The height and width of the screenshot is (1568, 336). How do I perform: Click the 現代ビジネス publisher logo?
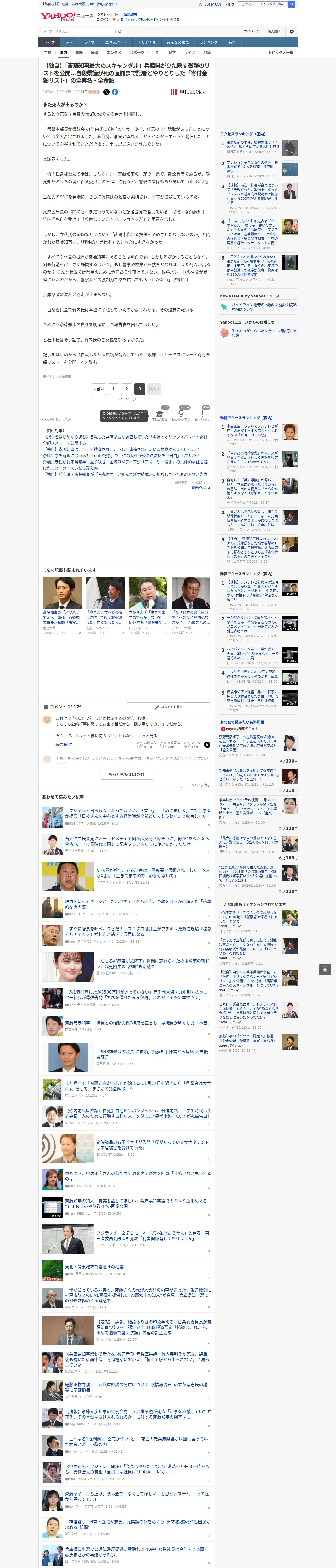(188, 92)
